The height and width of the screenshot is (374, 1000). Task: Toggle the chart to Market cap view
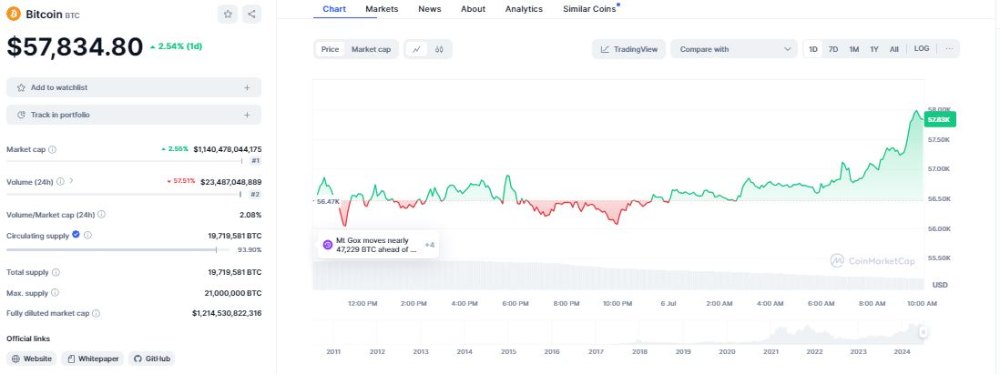[x=371, y=49]
